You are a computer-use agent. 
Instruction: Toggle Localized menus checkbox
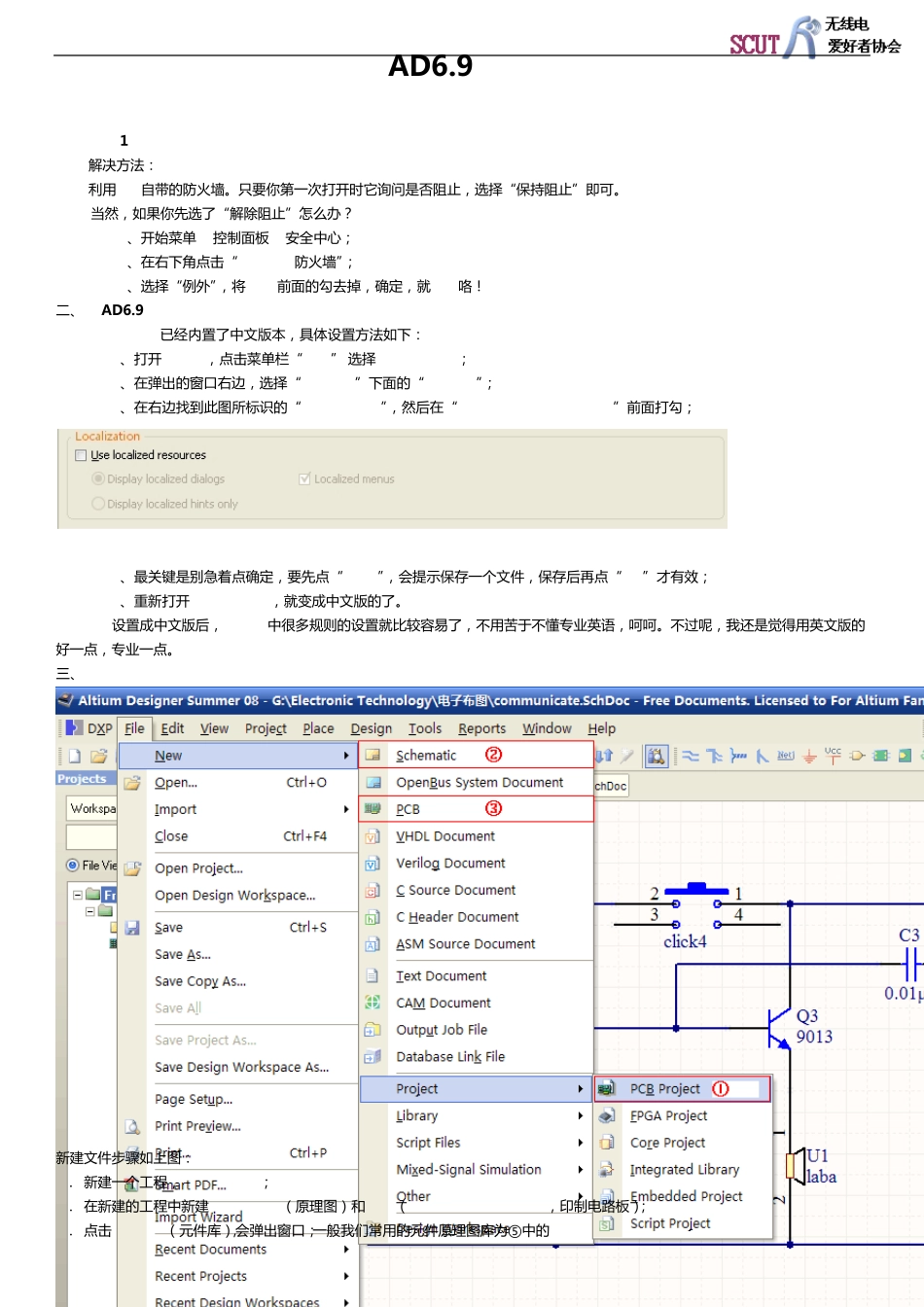tap(304, 479)
